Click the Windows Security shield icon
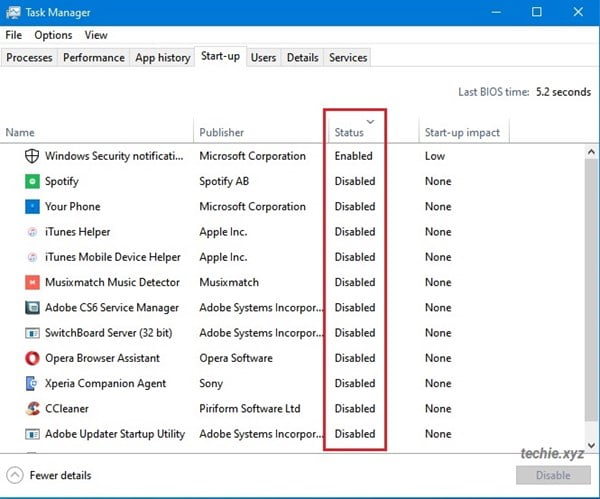The height and width of the screenshot is (499, 600). tap(32, 156)
